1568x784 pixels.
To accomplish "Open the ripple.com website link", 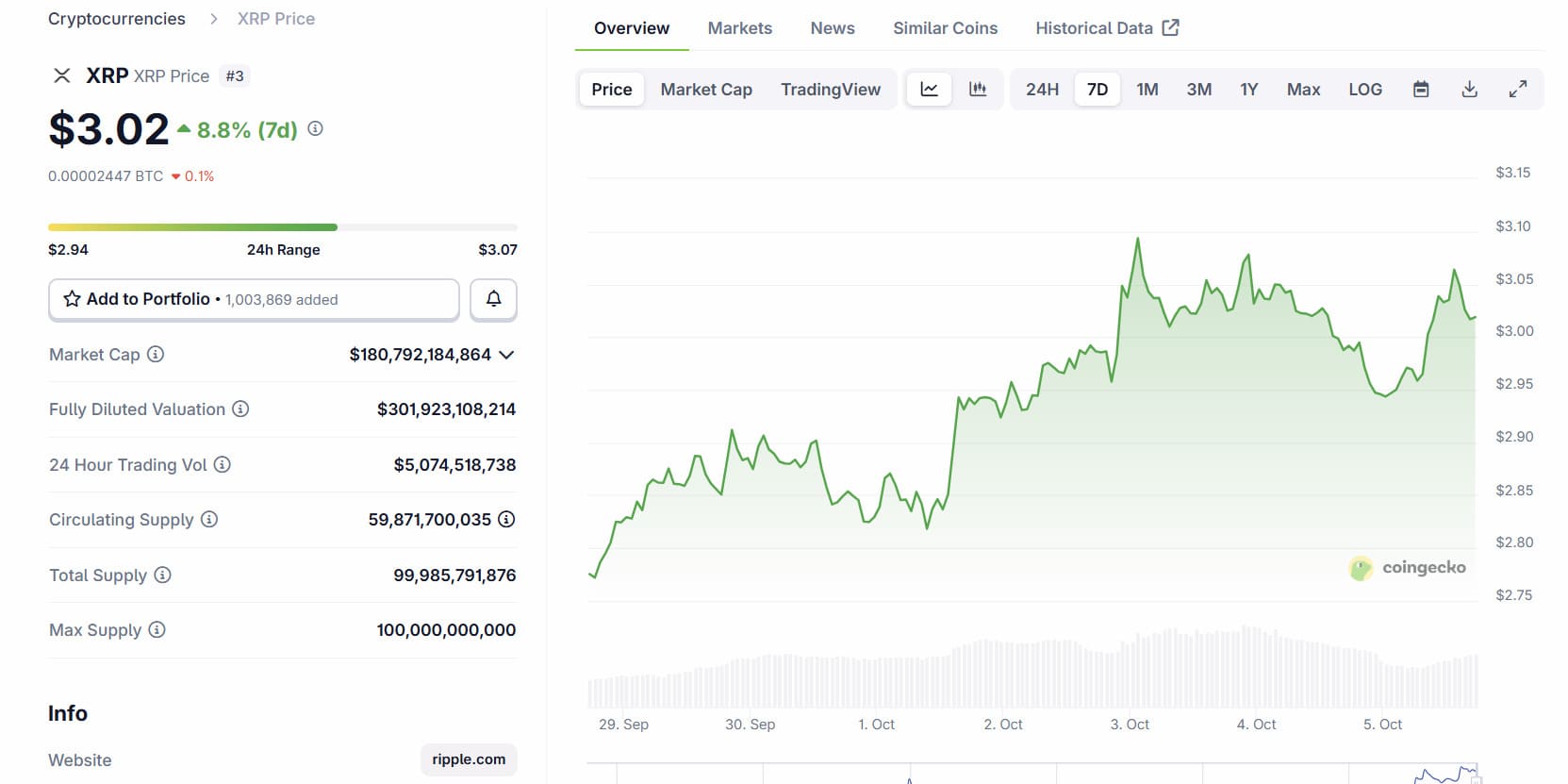I will pos(469,759).
